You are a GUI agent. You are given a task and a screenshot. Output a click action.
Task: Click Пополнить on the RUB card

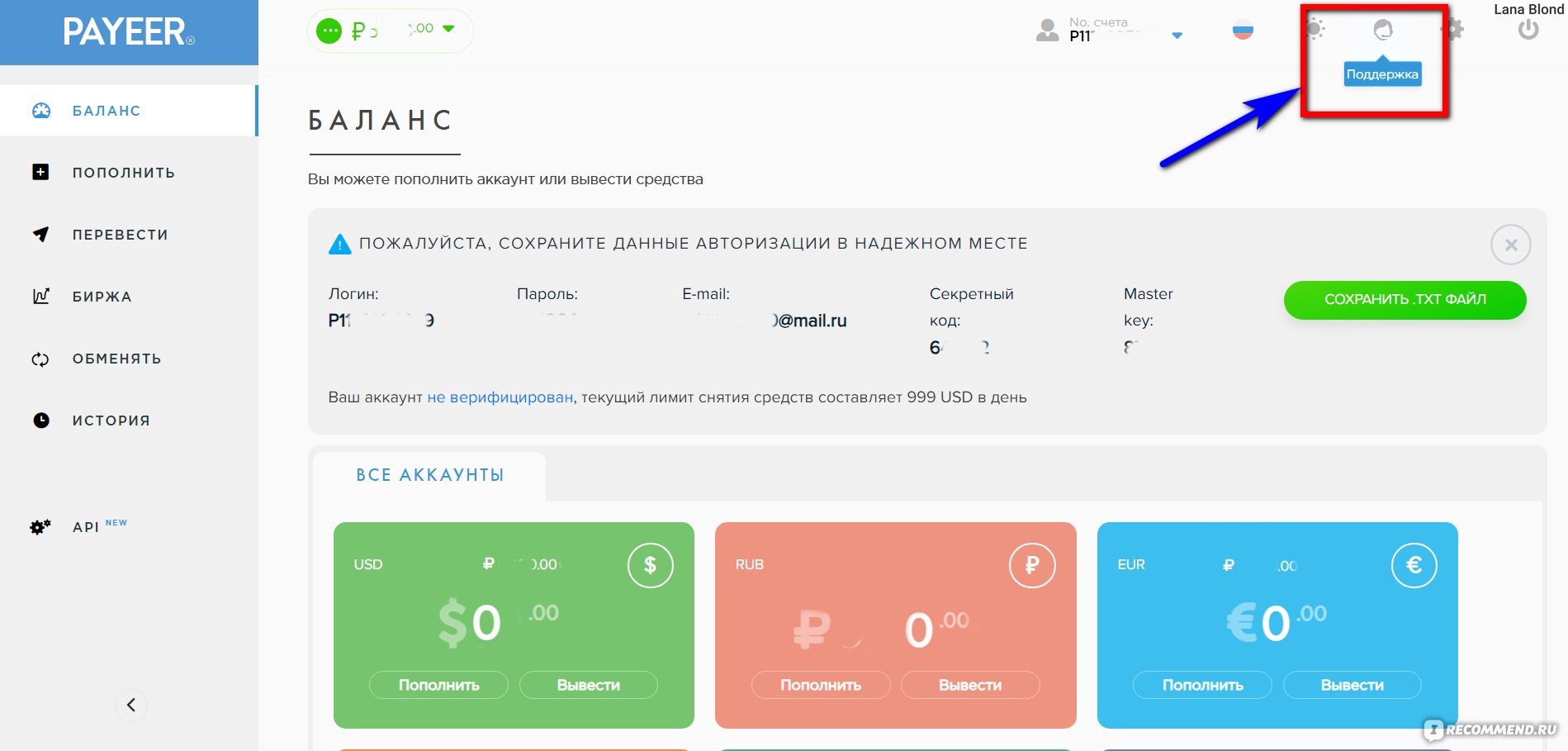(821, 685)
